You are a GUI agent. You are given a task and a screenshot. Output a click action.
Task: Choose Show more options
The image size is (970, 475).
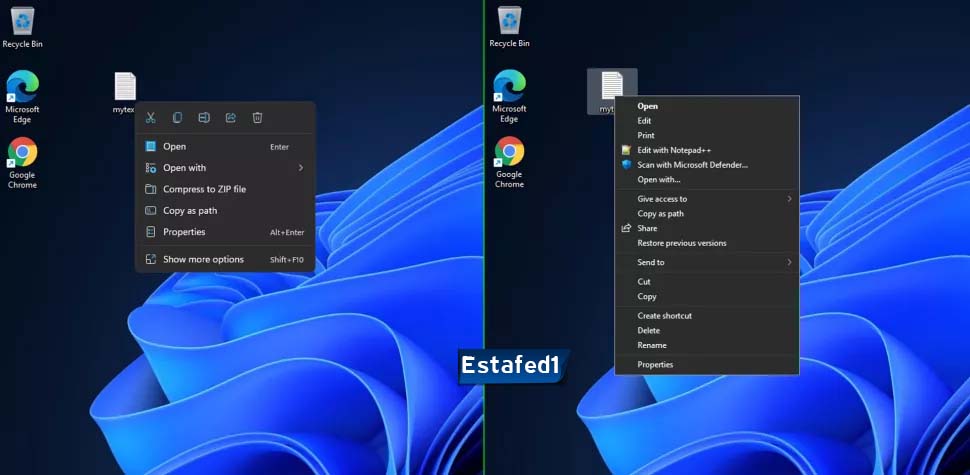point(225,259)
